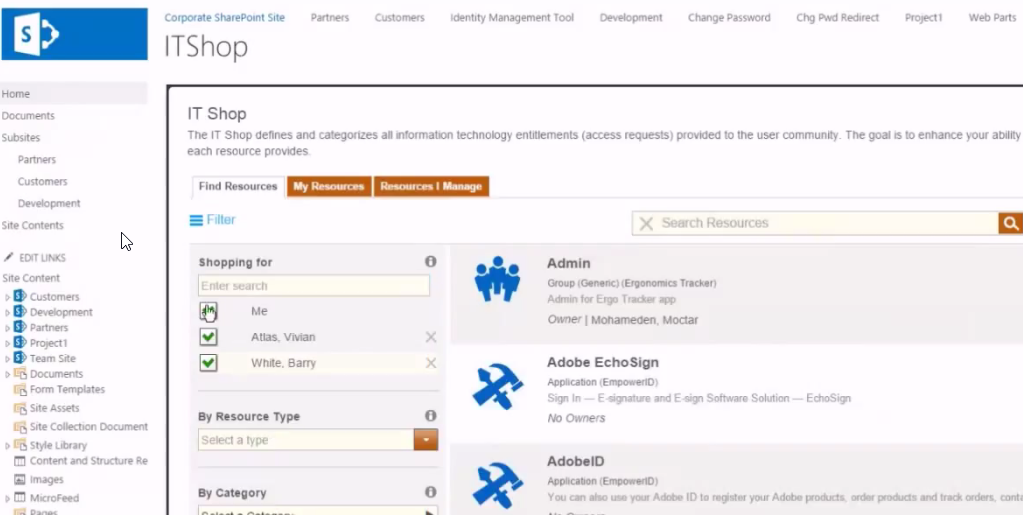Click the search magnifier button

(x=1011, y=223)
